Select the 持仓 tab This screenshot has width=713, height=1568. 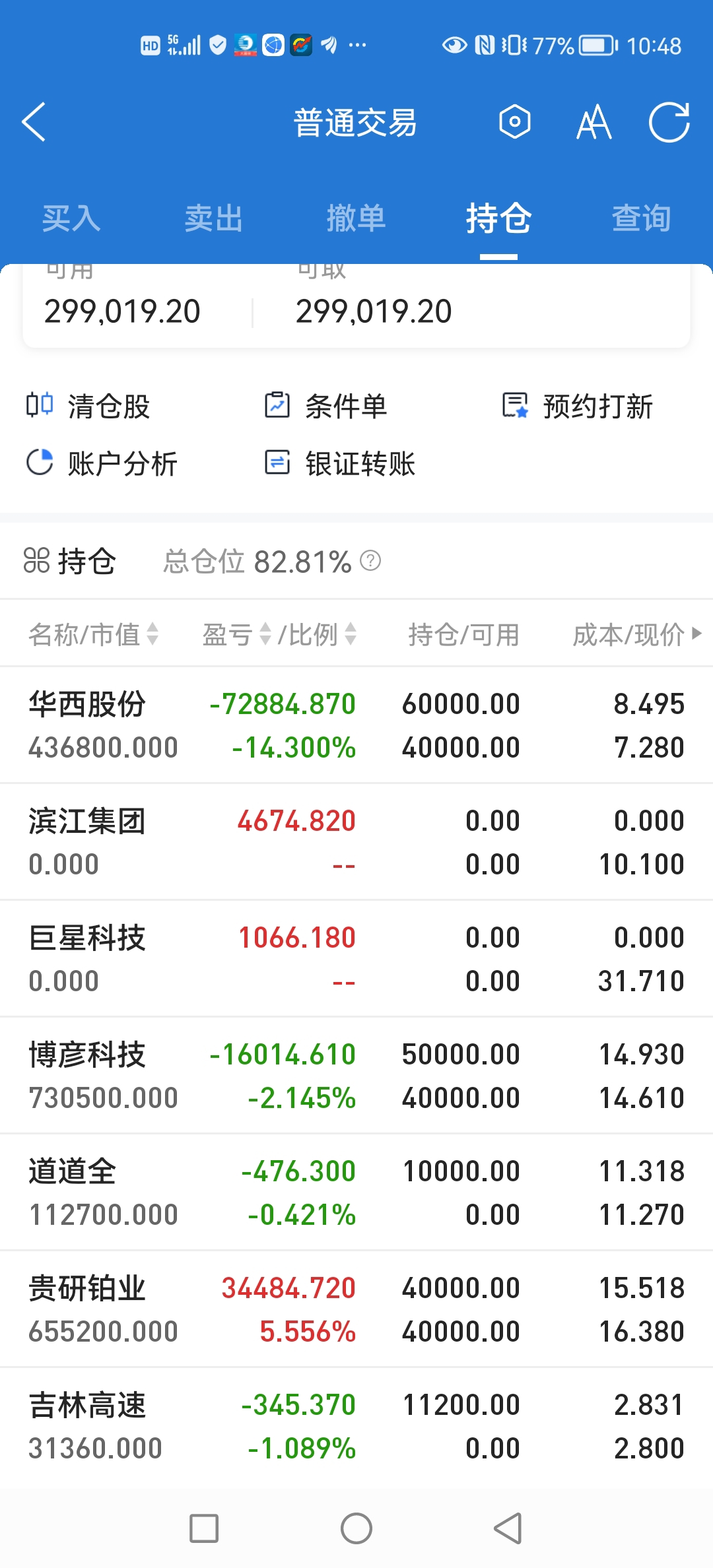[498, 218]
